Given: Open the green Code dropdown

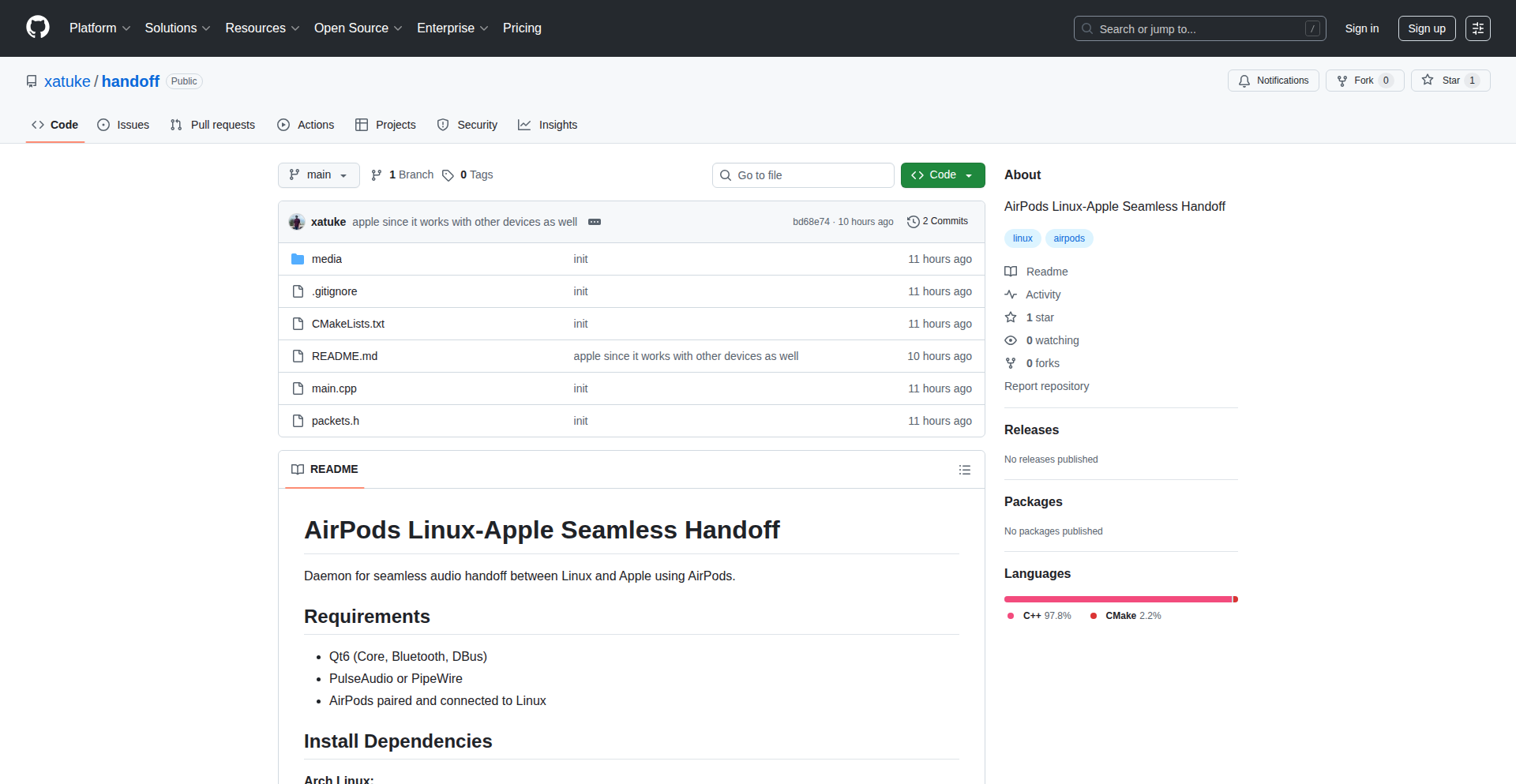Looking at the screenshot, I should pos(942,174).
